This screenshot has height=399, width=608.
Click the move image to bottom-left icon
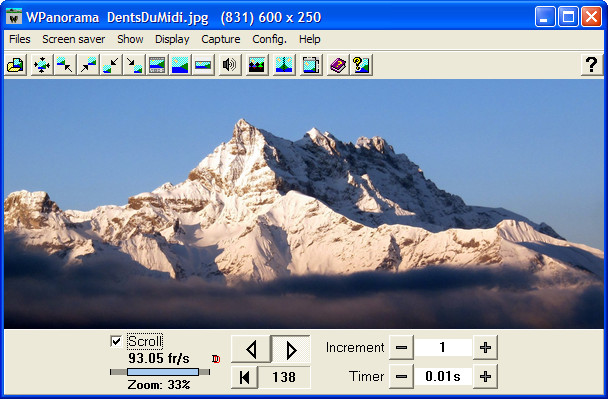click(111, 65)
